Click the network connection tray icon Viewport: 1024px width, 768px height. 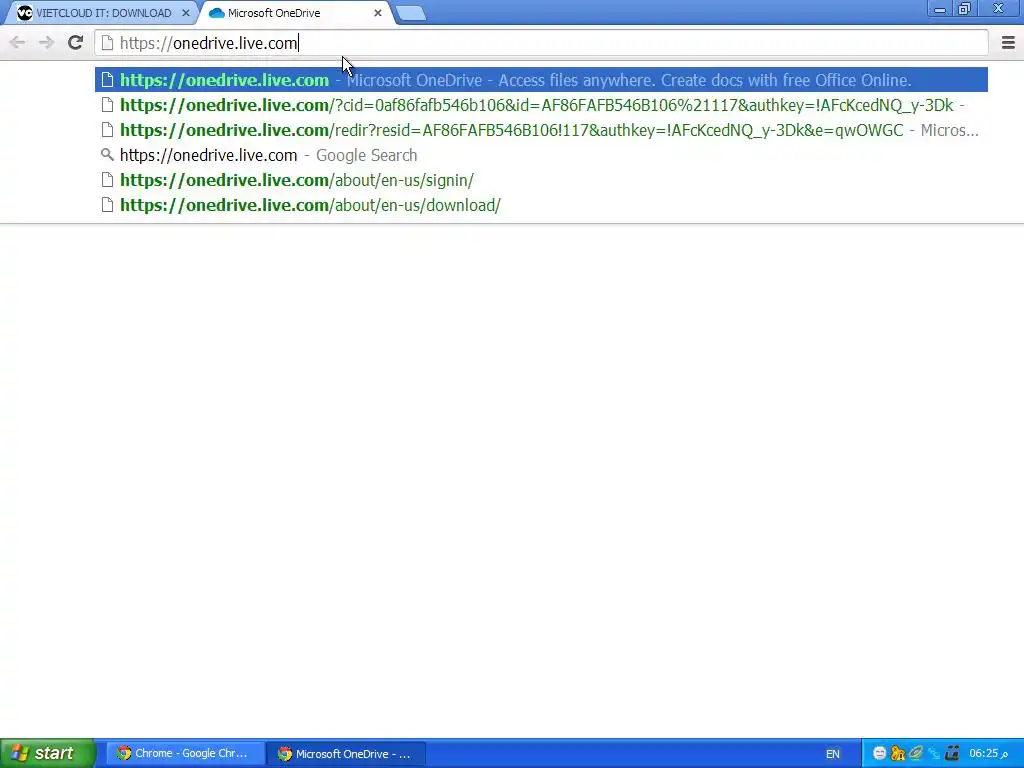934,754
